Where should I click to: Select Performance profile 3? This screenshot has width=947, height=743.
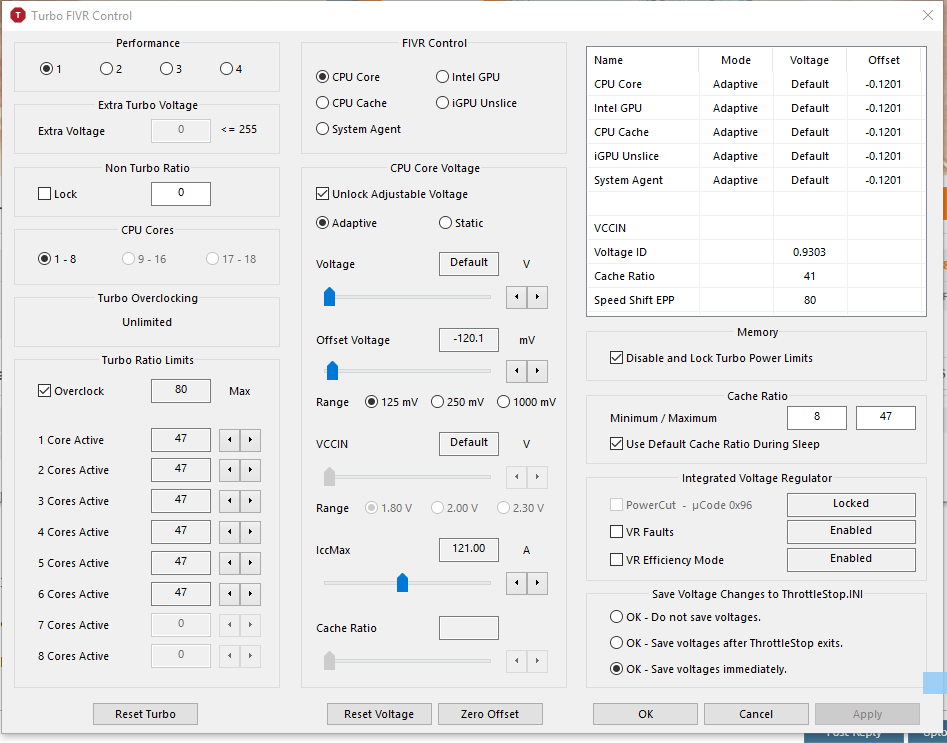[171, 69]
